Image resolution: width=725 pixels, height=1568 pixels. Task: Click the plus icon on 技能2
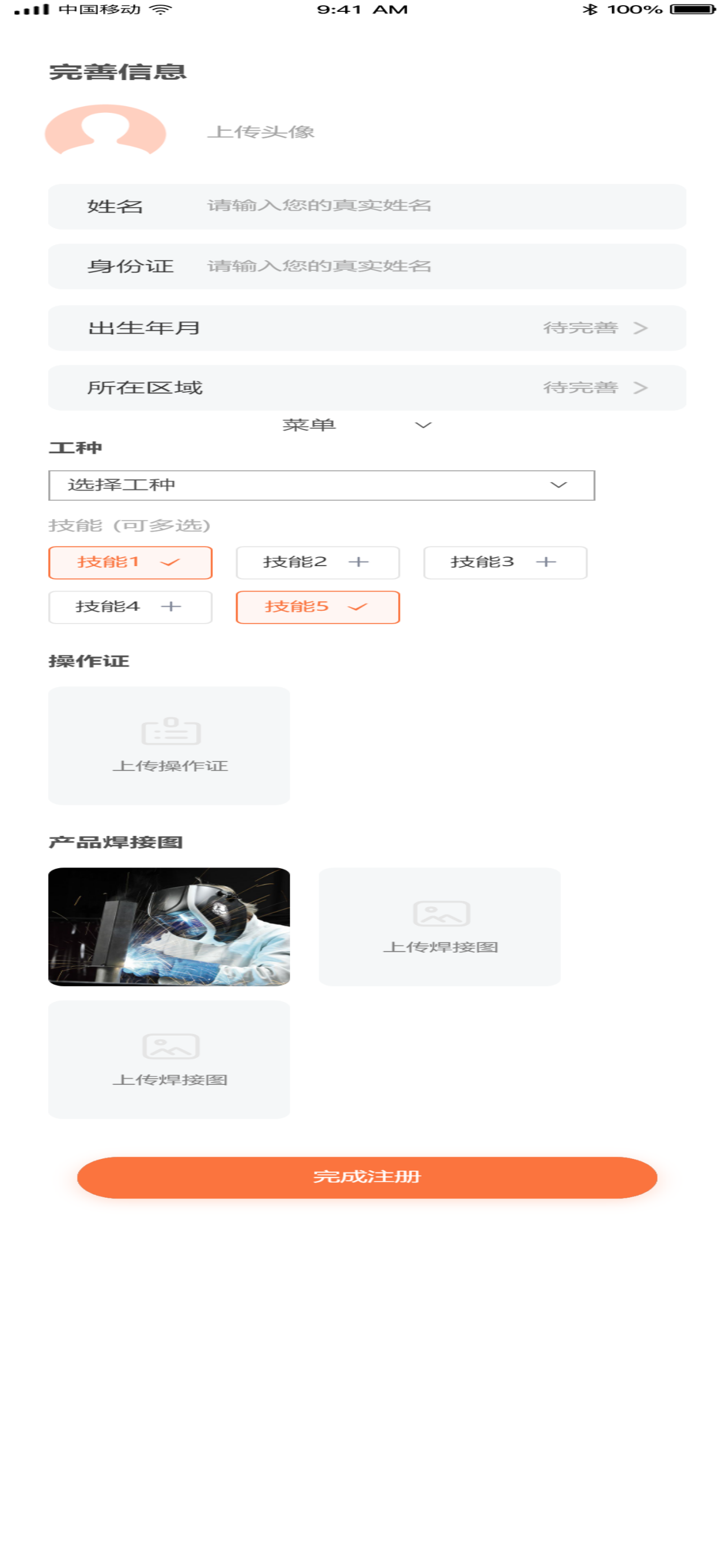pyautogui.click(x=359, y=562)
